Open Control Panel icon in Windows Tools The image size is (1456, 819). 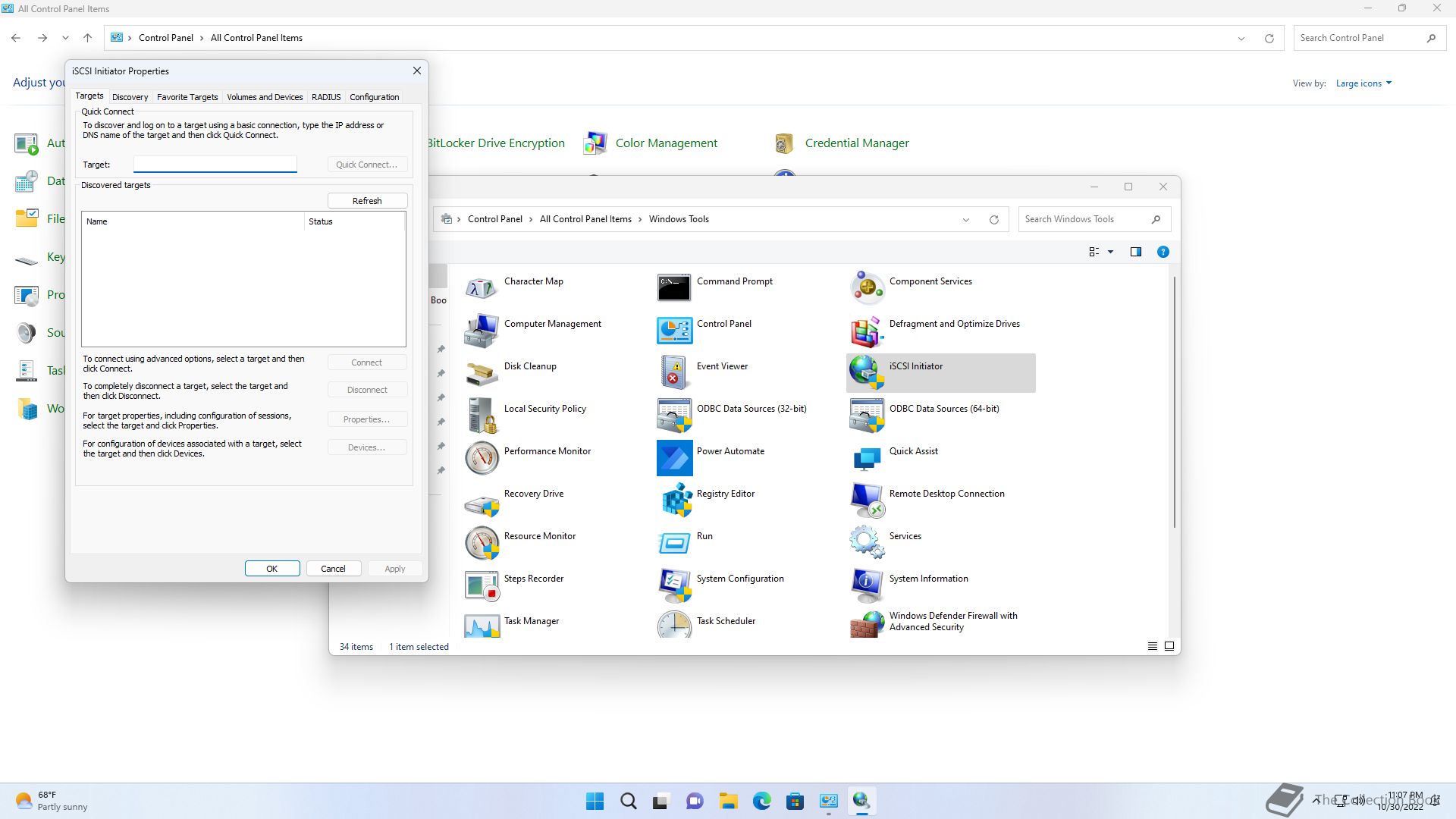(x=673, y=330)
